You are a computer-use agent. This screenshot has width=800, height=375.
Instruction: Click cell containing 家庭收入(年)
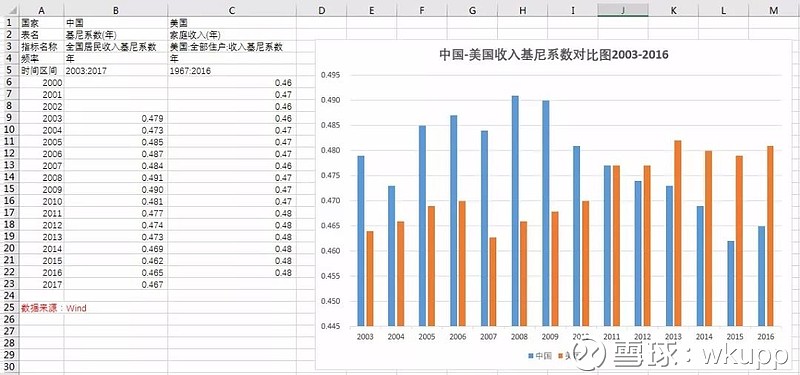point(232,35)
